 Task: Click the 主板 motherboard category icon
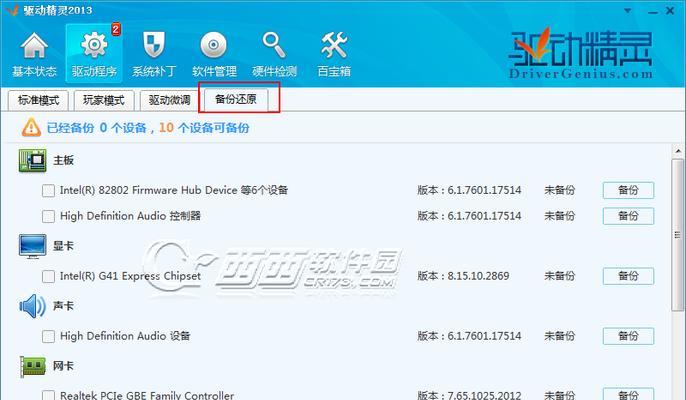click(32, 160)
